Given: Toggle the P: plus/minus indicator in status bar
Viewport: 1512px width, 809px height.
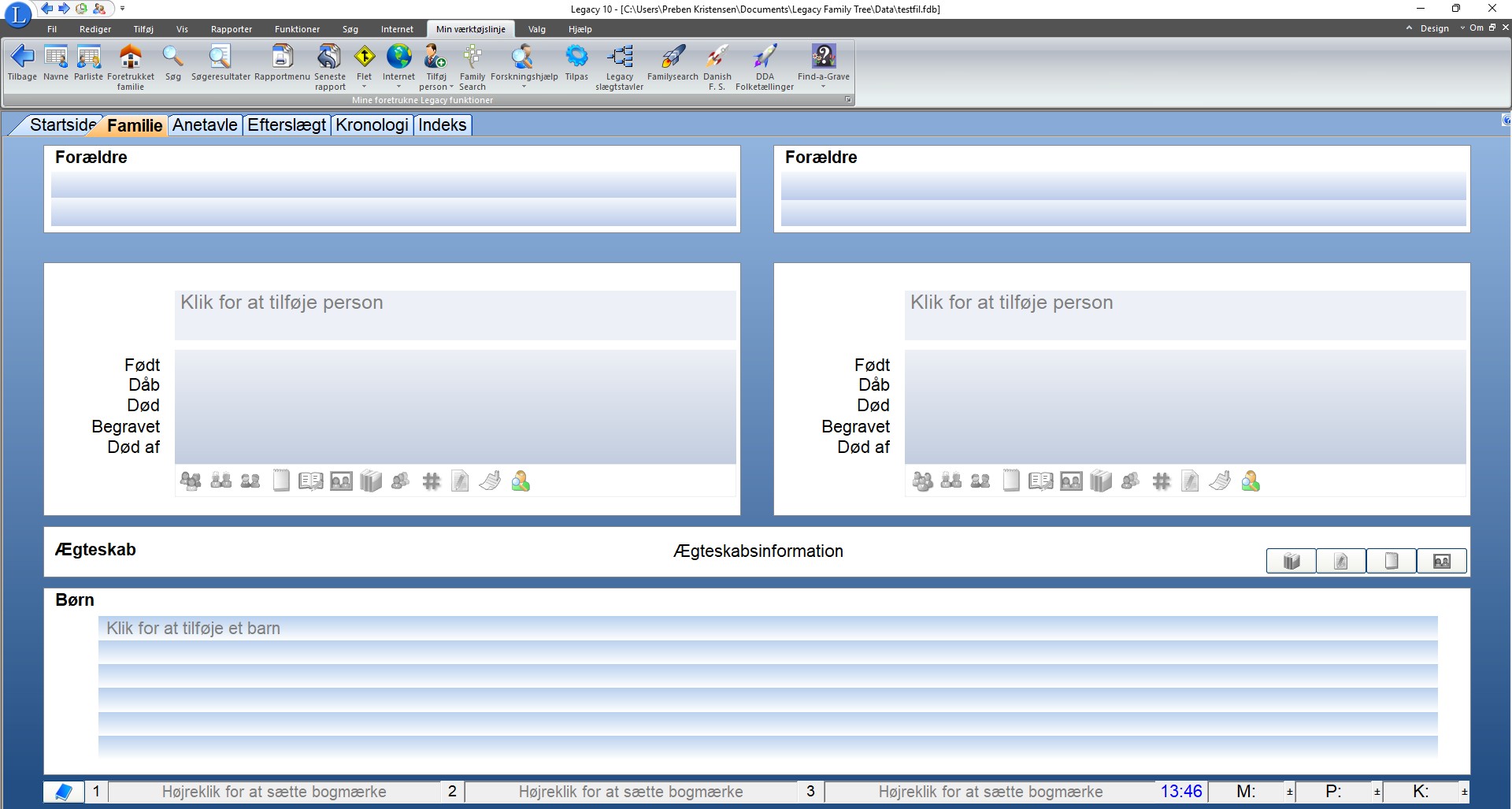Looking at the screenshot, I should [1377, 792].
